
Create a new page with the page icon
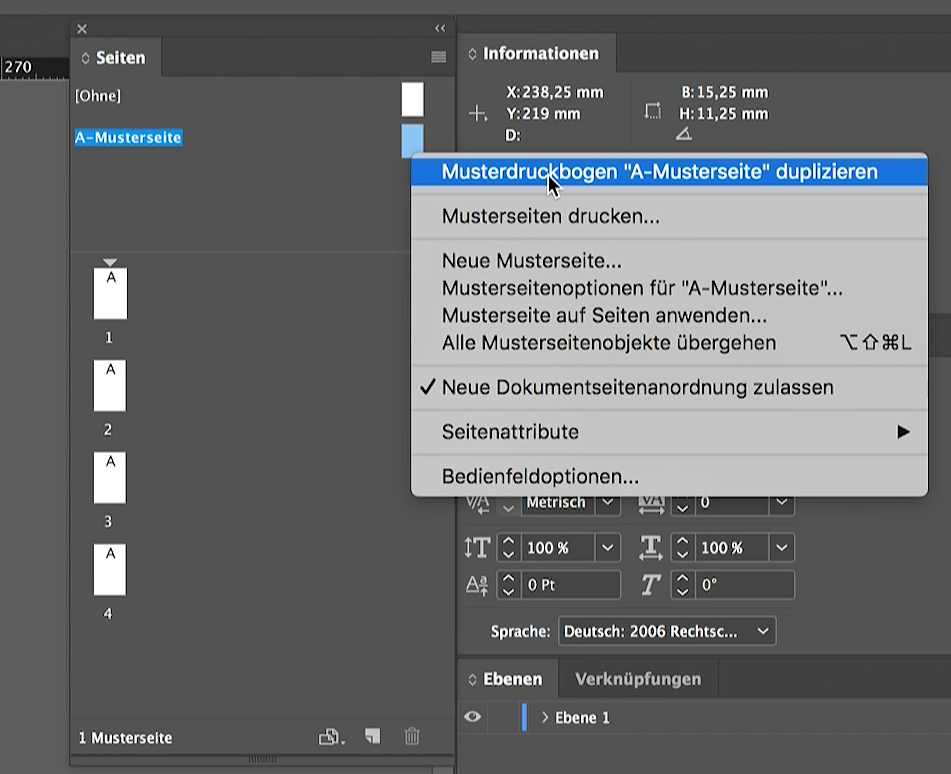point(372,737)
